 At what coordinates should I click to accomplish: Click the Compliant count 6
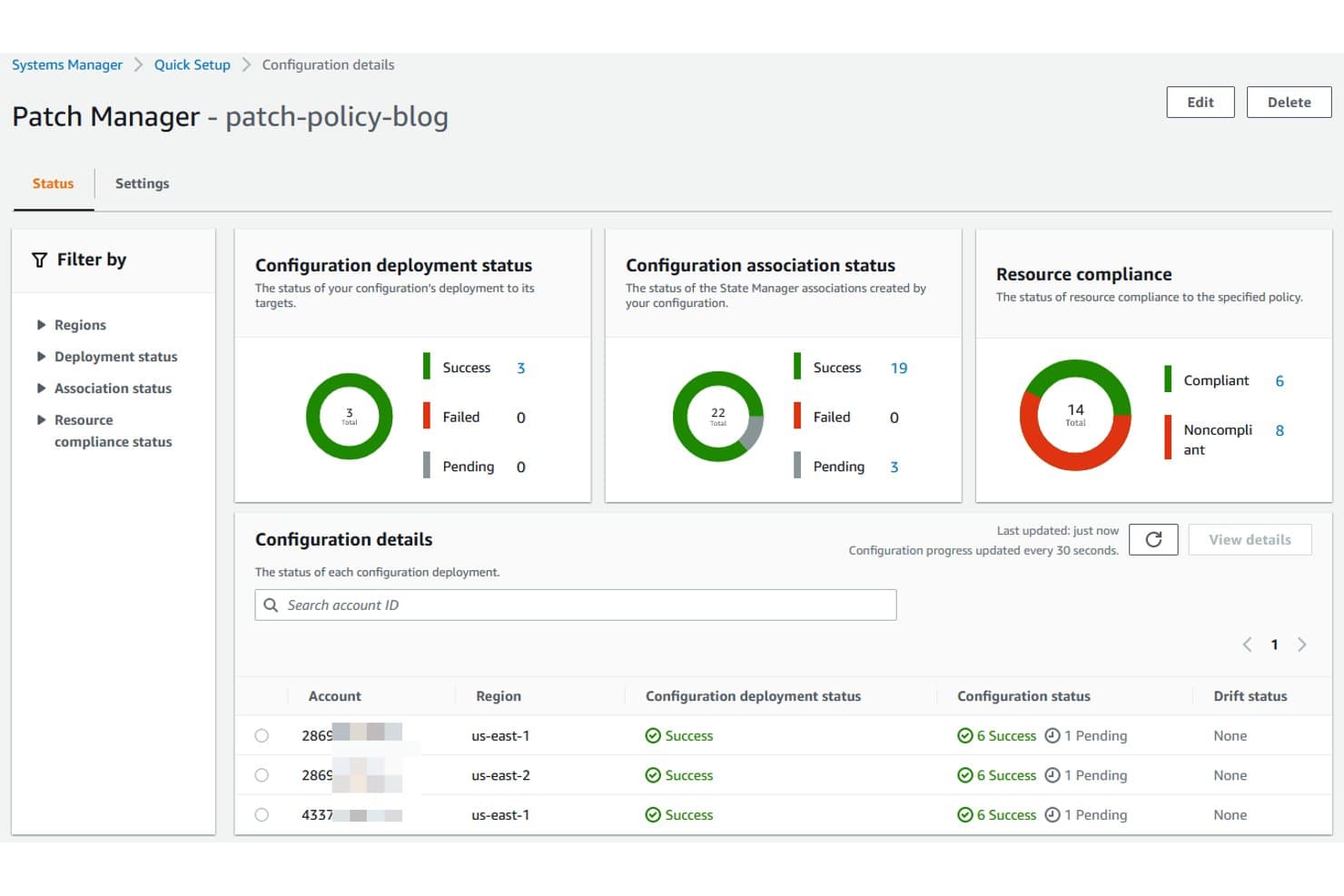1280,381
